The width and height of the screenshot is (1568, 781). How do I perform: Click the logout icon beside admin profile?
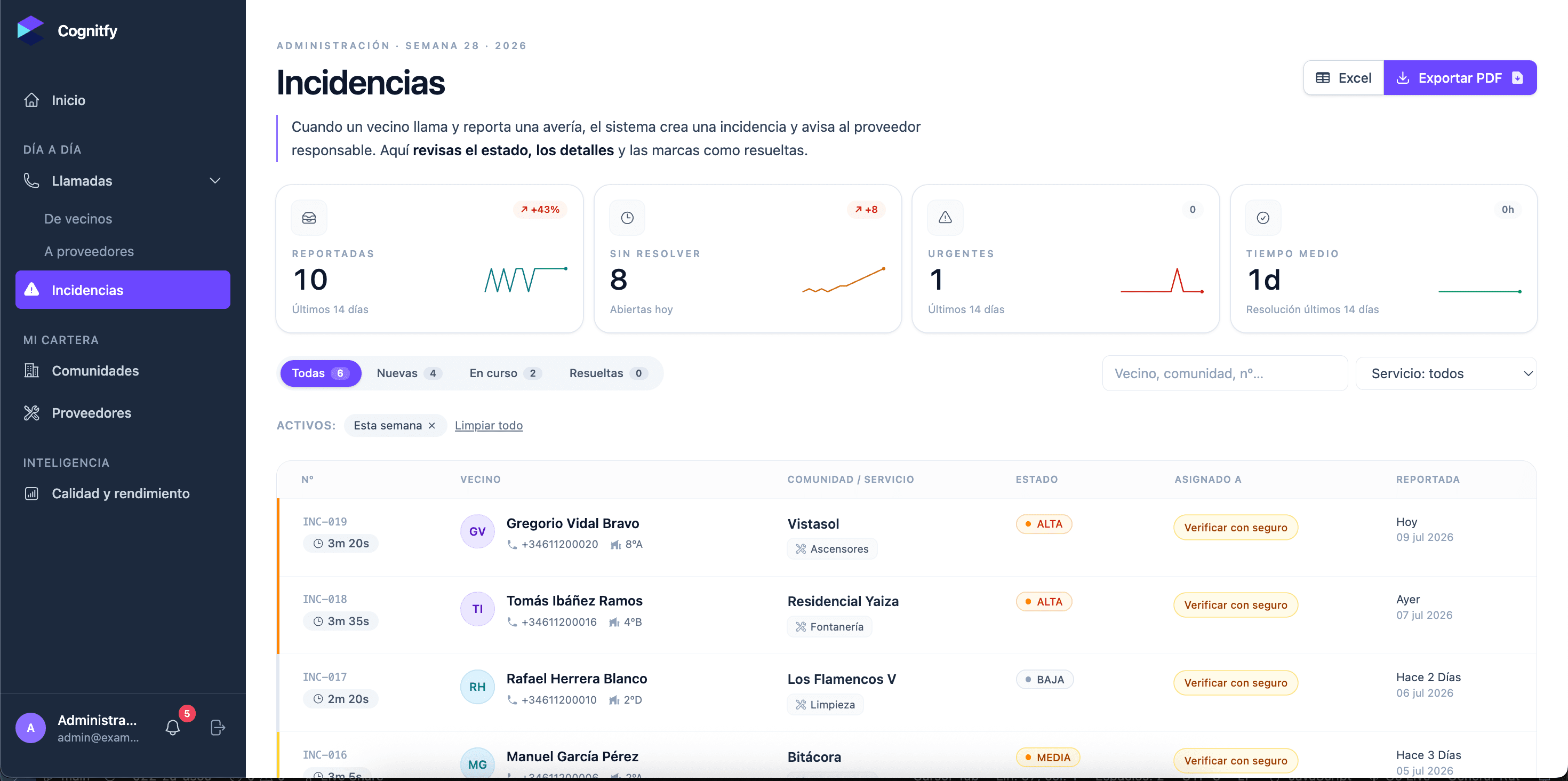(x=217, y=728)
